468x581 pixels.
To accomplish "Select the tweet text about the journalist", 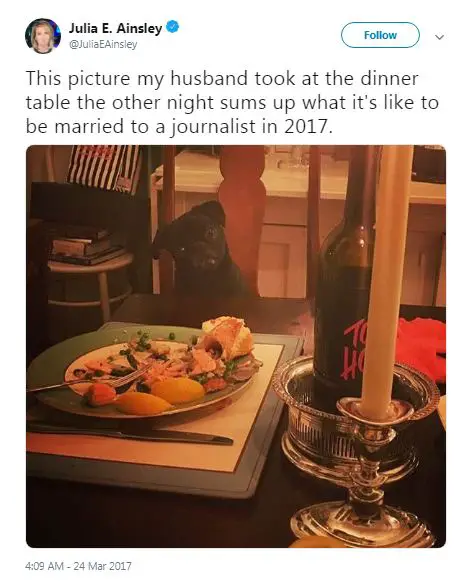I will (232, 102).
